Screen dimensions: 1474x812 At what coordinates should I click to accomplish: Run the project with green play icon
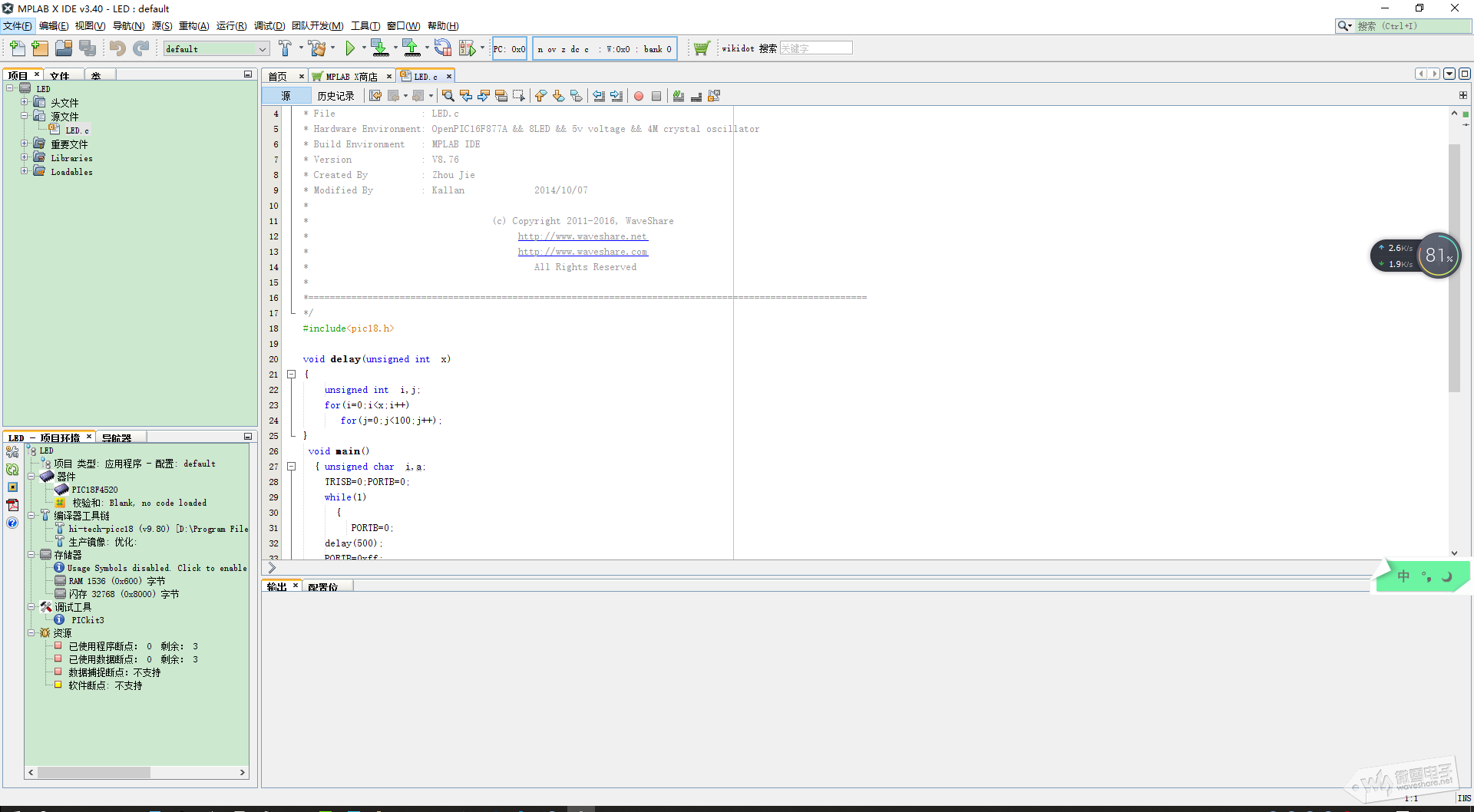click(x=350, y=48)
